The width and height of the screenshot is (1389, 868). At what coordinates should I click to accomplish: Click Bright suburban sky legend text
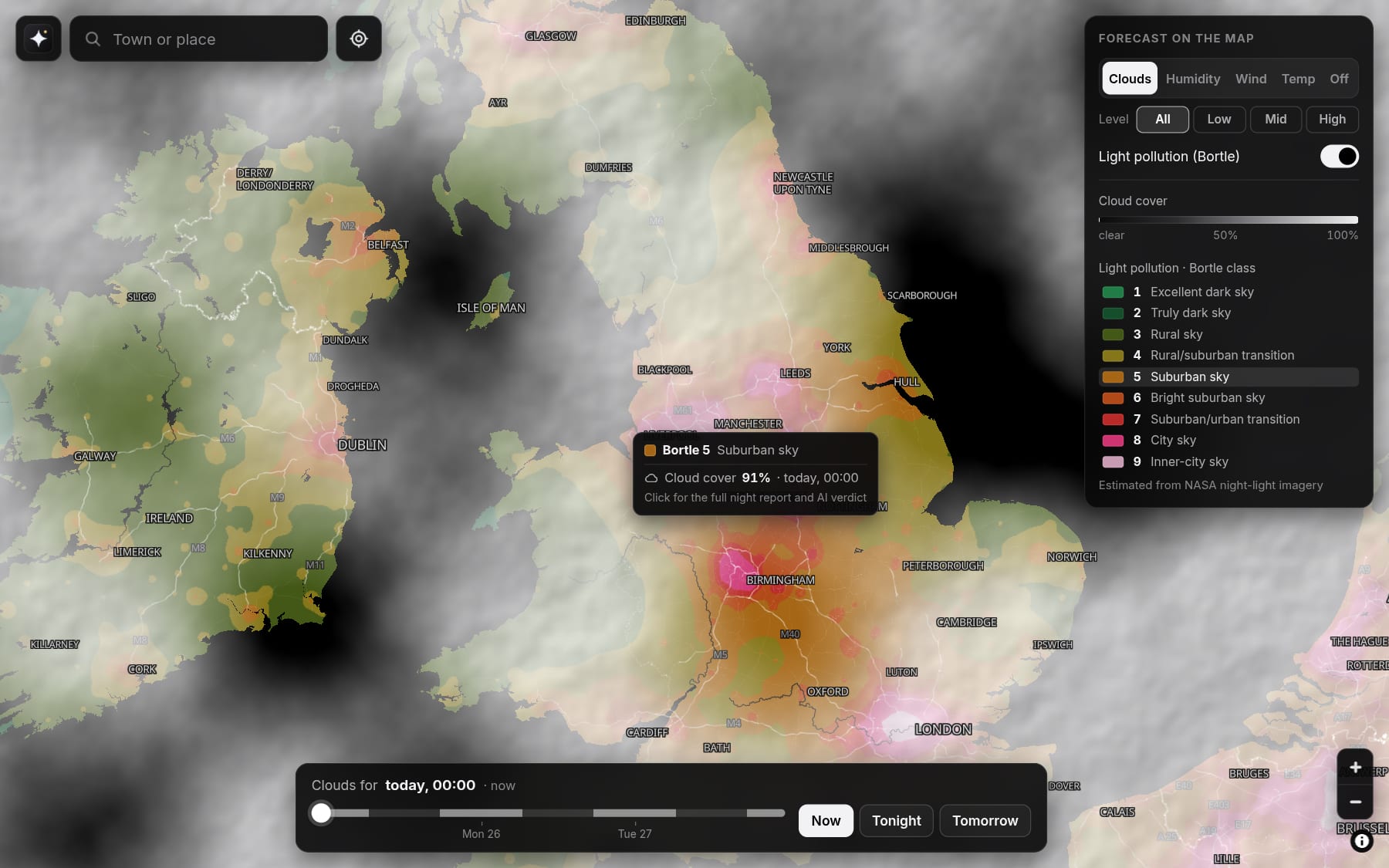[x=1207, y=398]
